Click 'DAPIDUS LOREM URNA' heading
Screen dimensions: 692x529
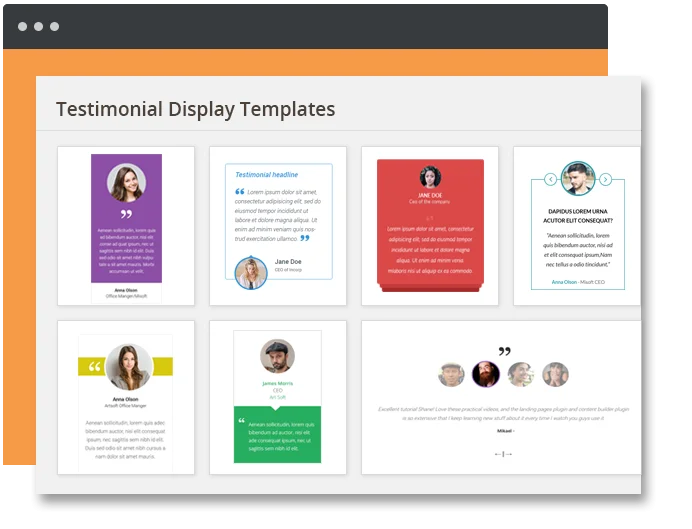point(578,211)
